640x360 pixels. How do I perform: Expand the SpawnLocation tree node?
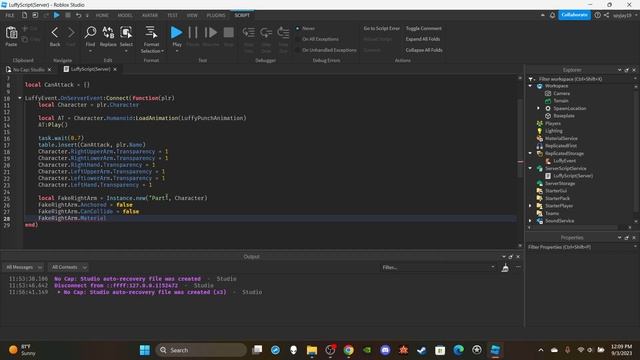coord(538,109)
